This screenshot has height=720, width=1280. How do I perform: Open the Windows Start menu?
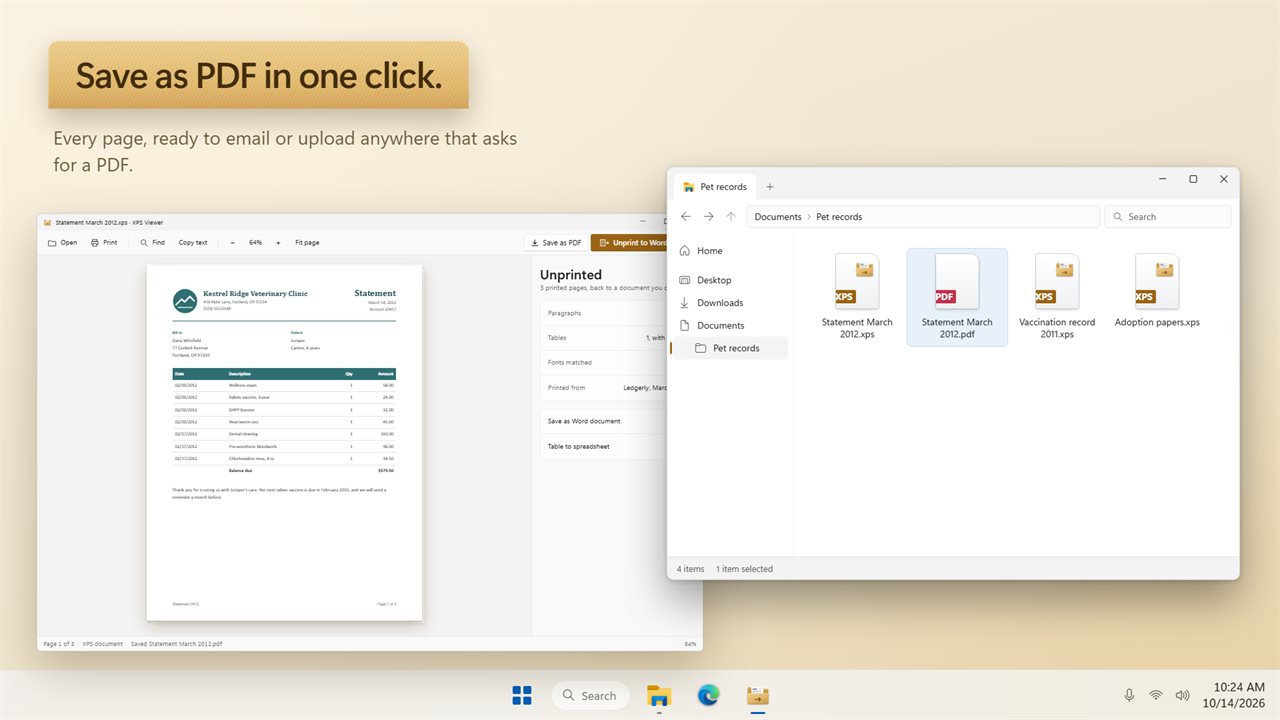pyautogui.click(x=522, y=695)
